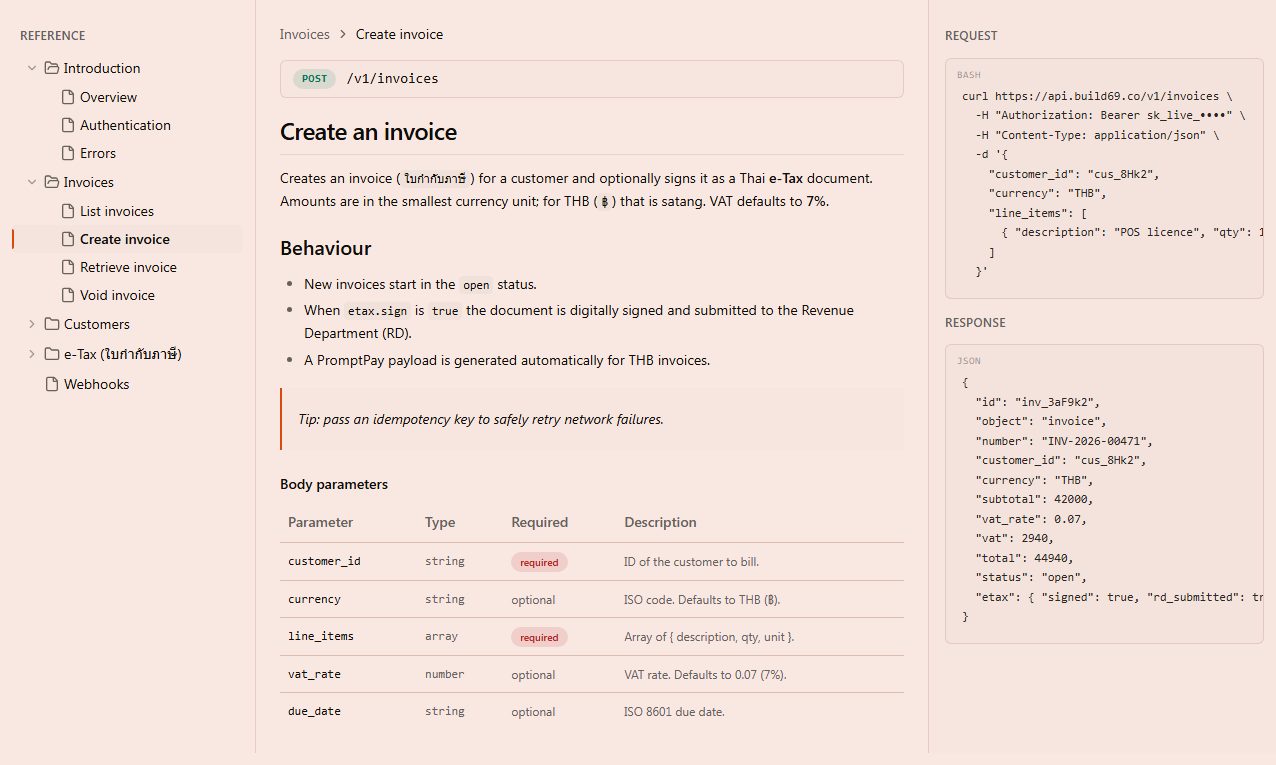Click the Errors page file icon

(68, 153)
